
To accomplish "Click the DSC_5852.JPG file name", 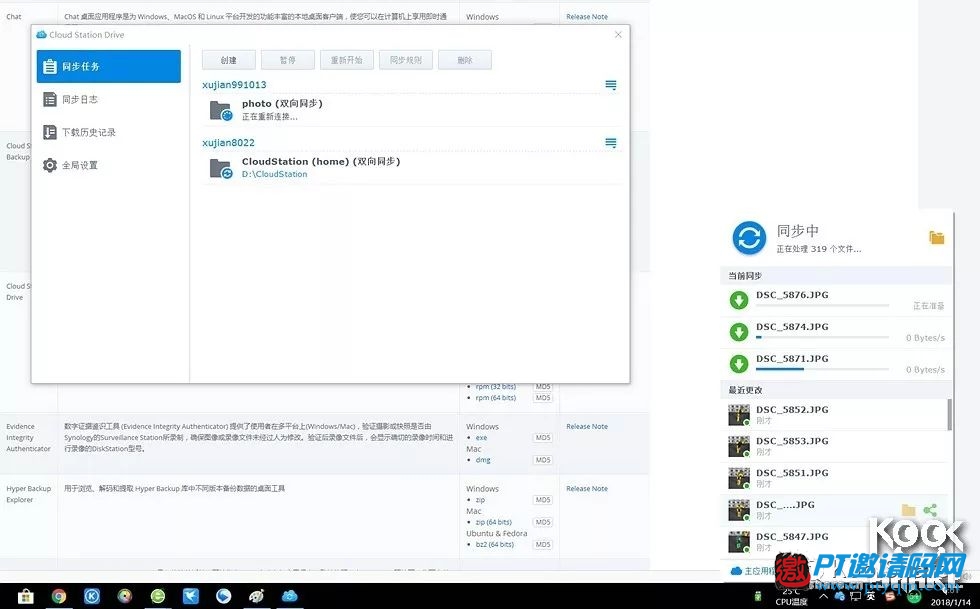I will (x=792, y=410).
